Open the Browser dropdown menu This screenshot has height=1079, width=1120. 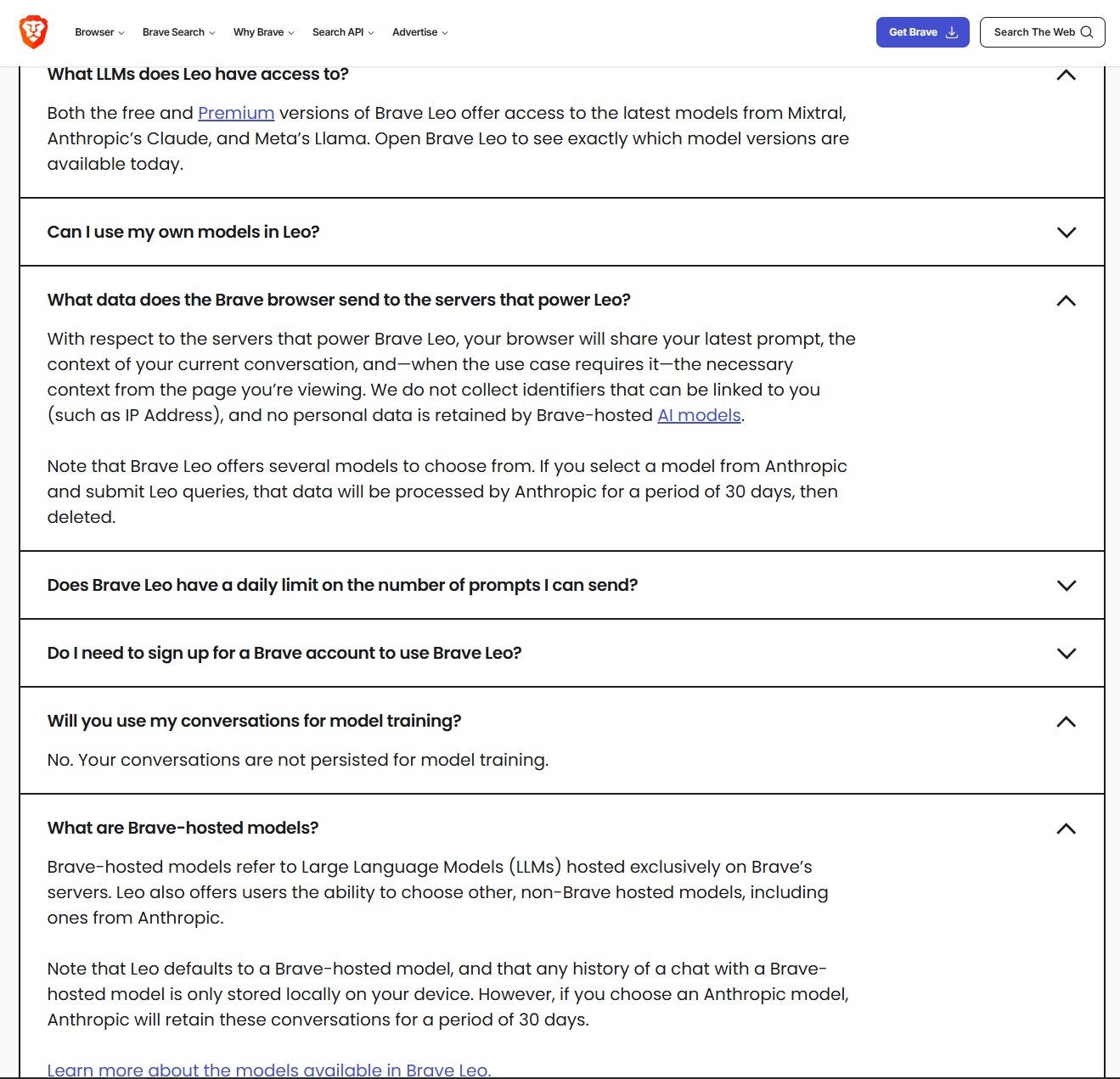(x=99, y=32)
